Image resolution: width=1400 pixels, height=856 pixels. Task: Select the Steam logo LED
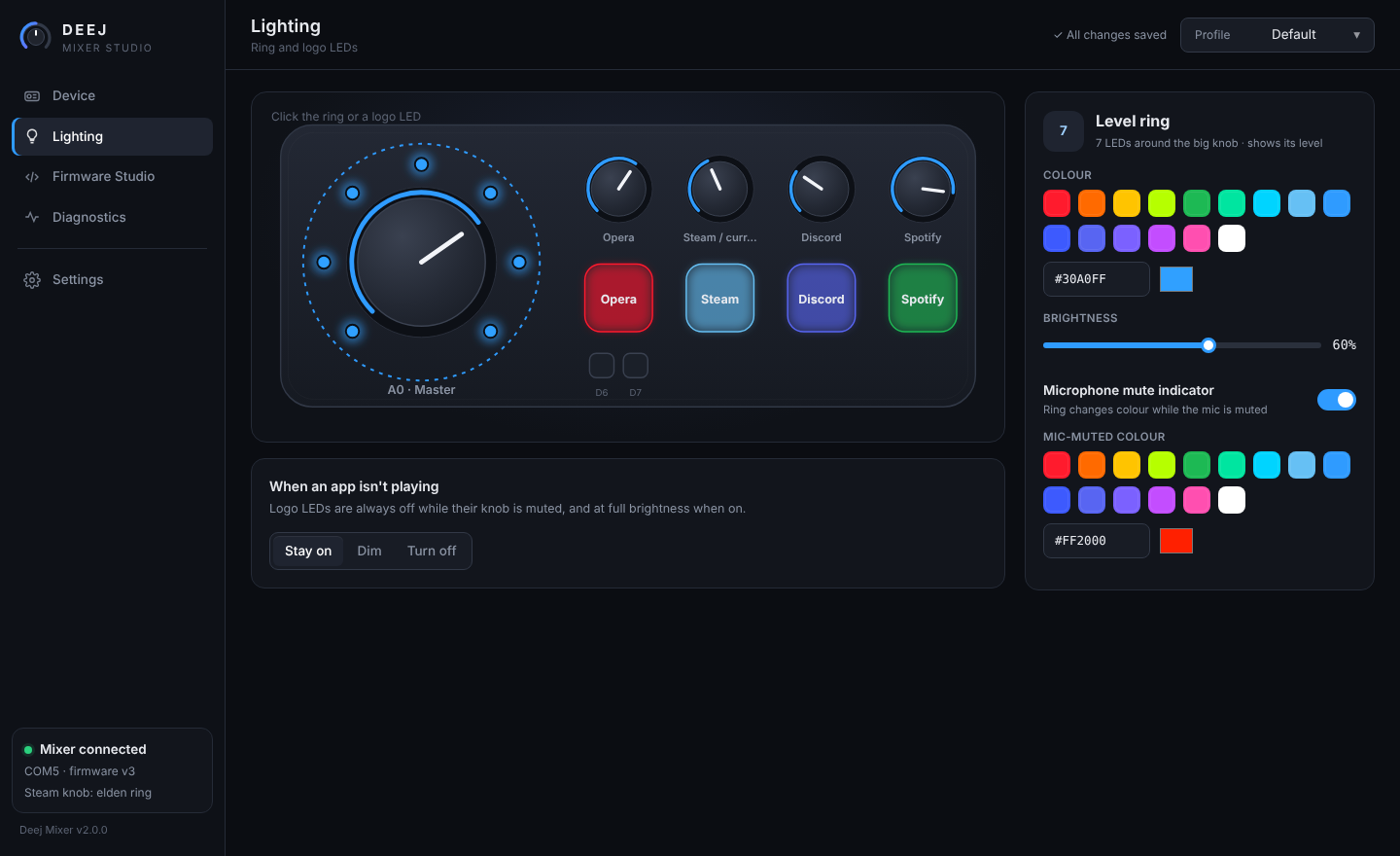pyautogui.click(x=719, y=299)
